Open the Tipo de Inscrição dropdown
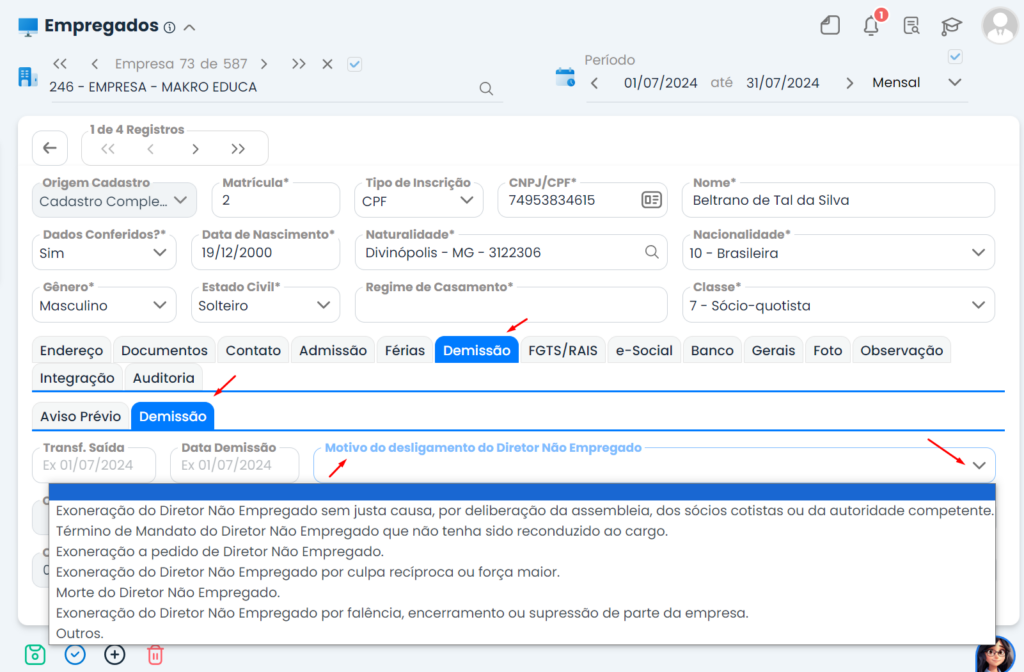The image size is (1024, 672). click(x=419, y=200)
